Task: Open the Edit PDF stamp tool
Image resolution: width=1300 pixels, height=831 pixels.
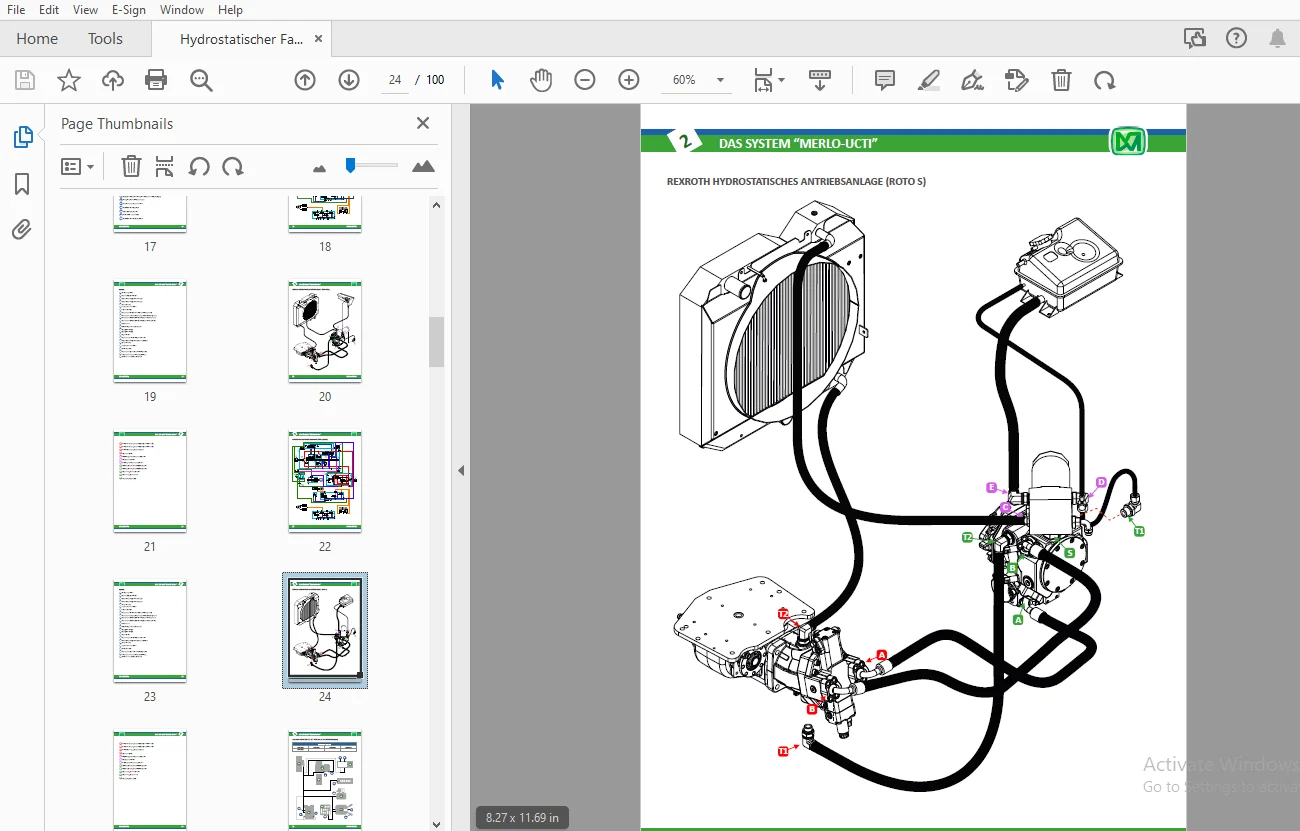Action: 1017,80
